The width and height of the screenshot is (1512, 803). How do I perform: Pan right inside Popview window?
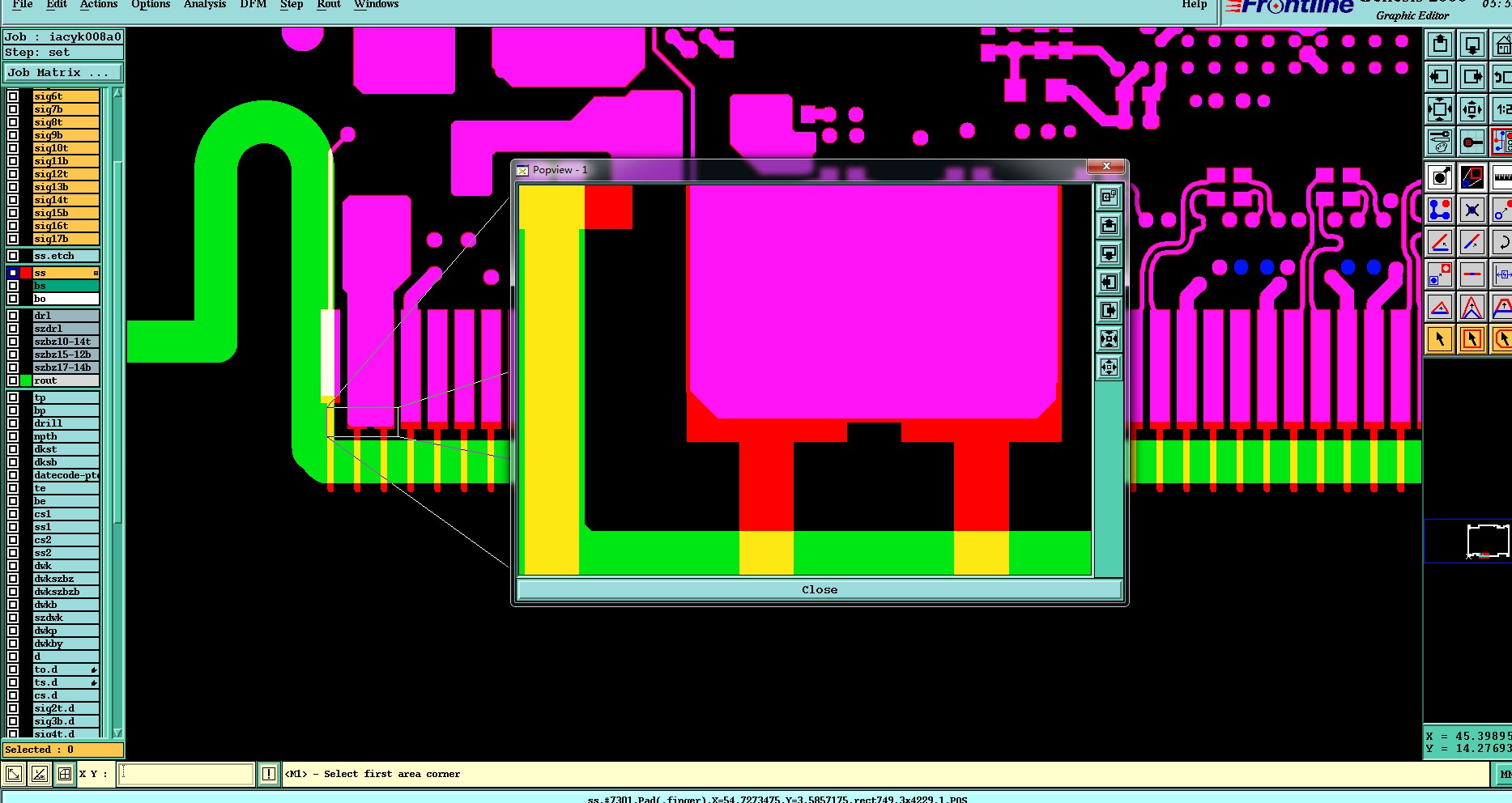[1109, 310]
